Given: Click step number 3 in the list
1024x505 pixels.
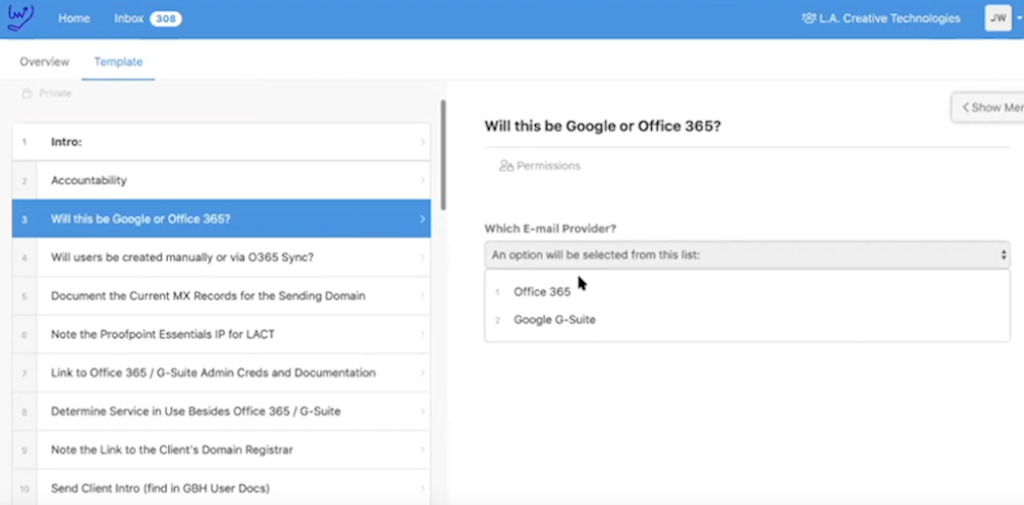Looking at the screenshot, I should (24, 219).
